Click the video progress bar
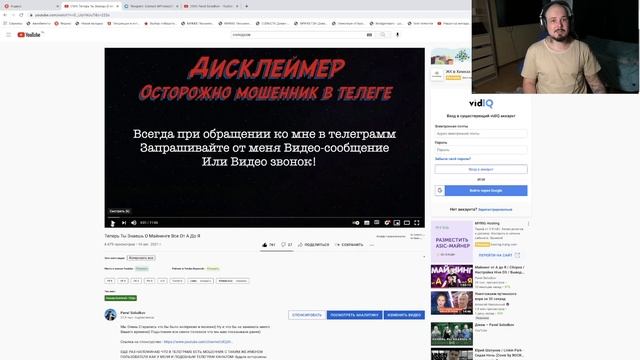The image size is (640, 360). 264,218
